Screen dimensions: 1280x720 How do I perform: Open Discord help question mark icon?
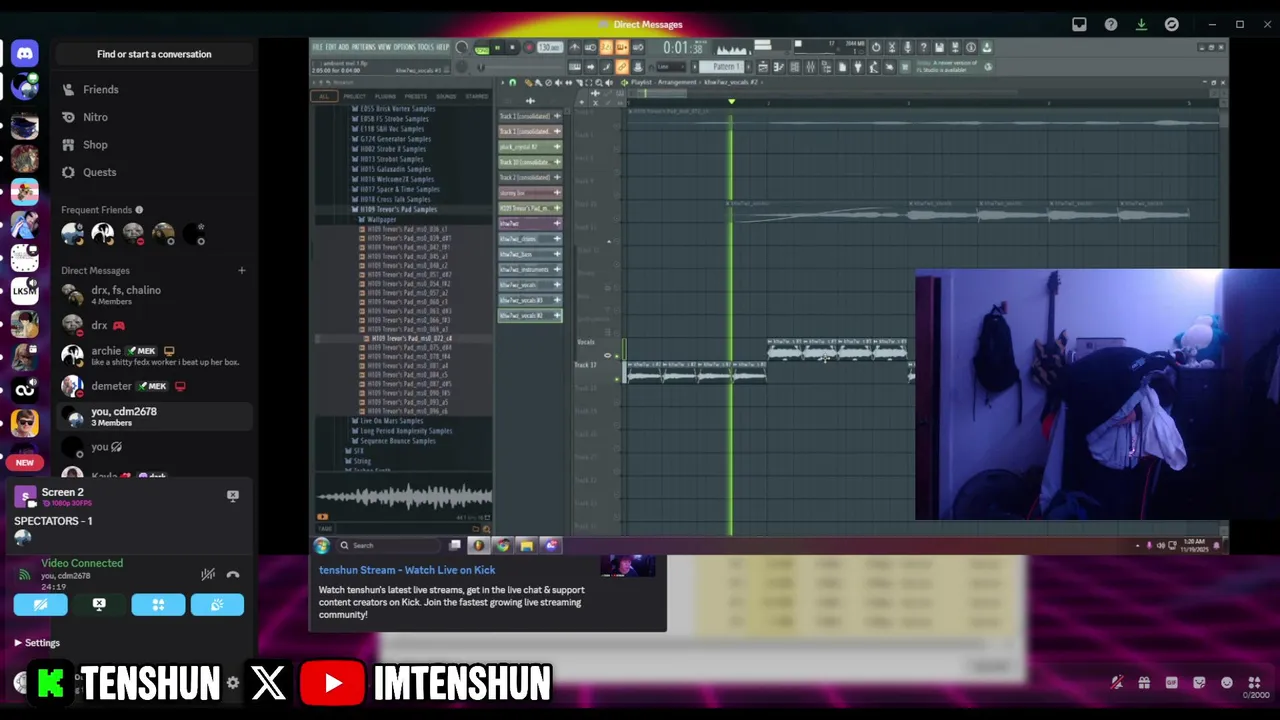[x=1110, y=25]
